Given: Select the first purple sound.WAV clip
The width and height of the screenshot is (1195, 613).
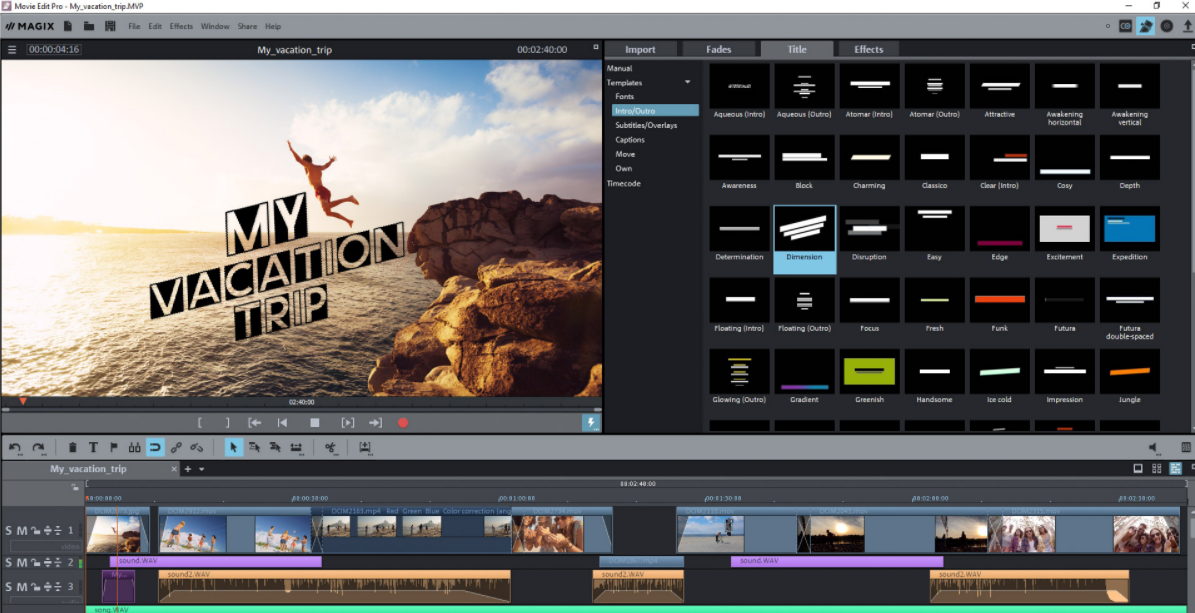Looking at the screenshot, I should [x=216, y=561].
